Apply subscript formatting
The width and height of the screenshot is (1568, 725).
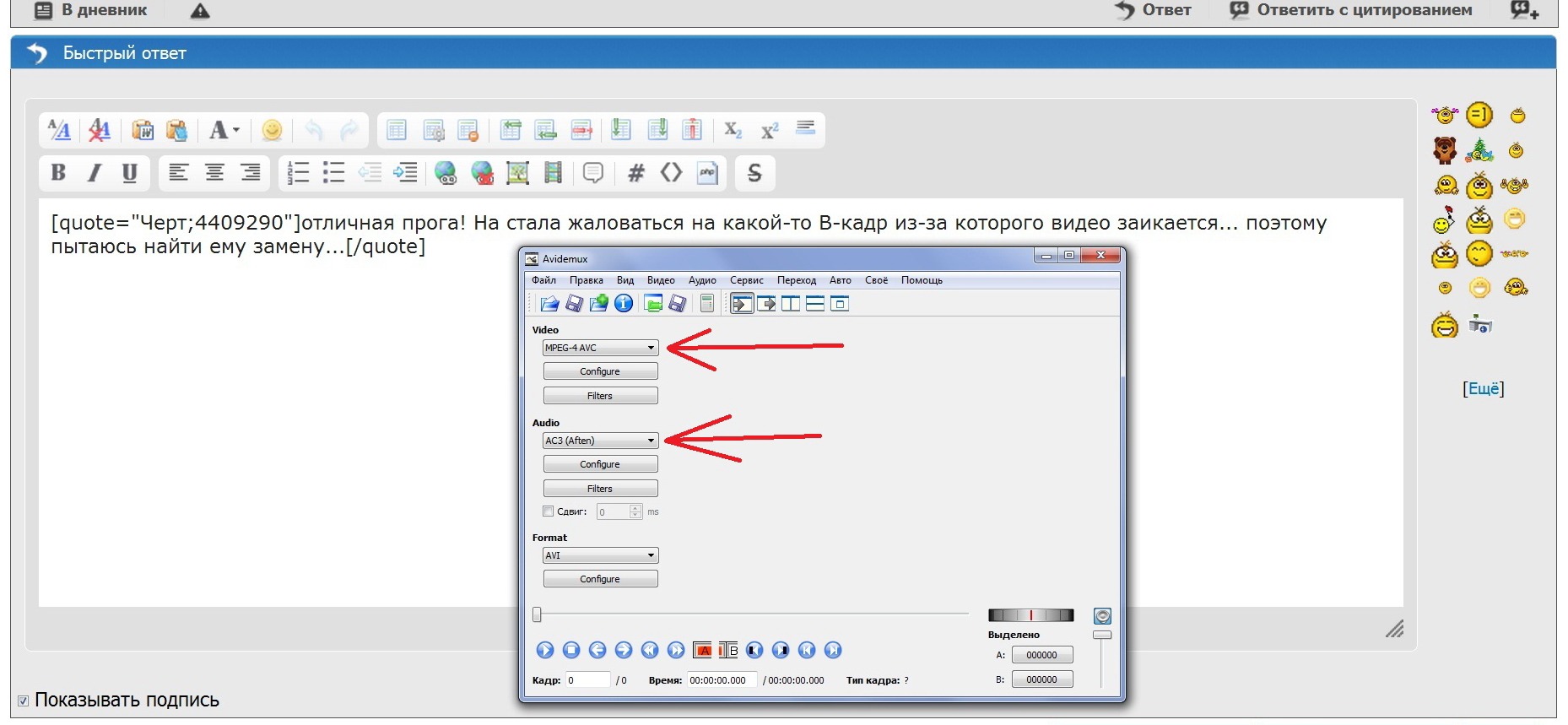pyautogui.click(x=733, y=130)
